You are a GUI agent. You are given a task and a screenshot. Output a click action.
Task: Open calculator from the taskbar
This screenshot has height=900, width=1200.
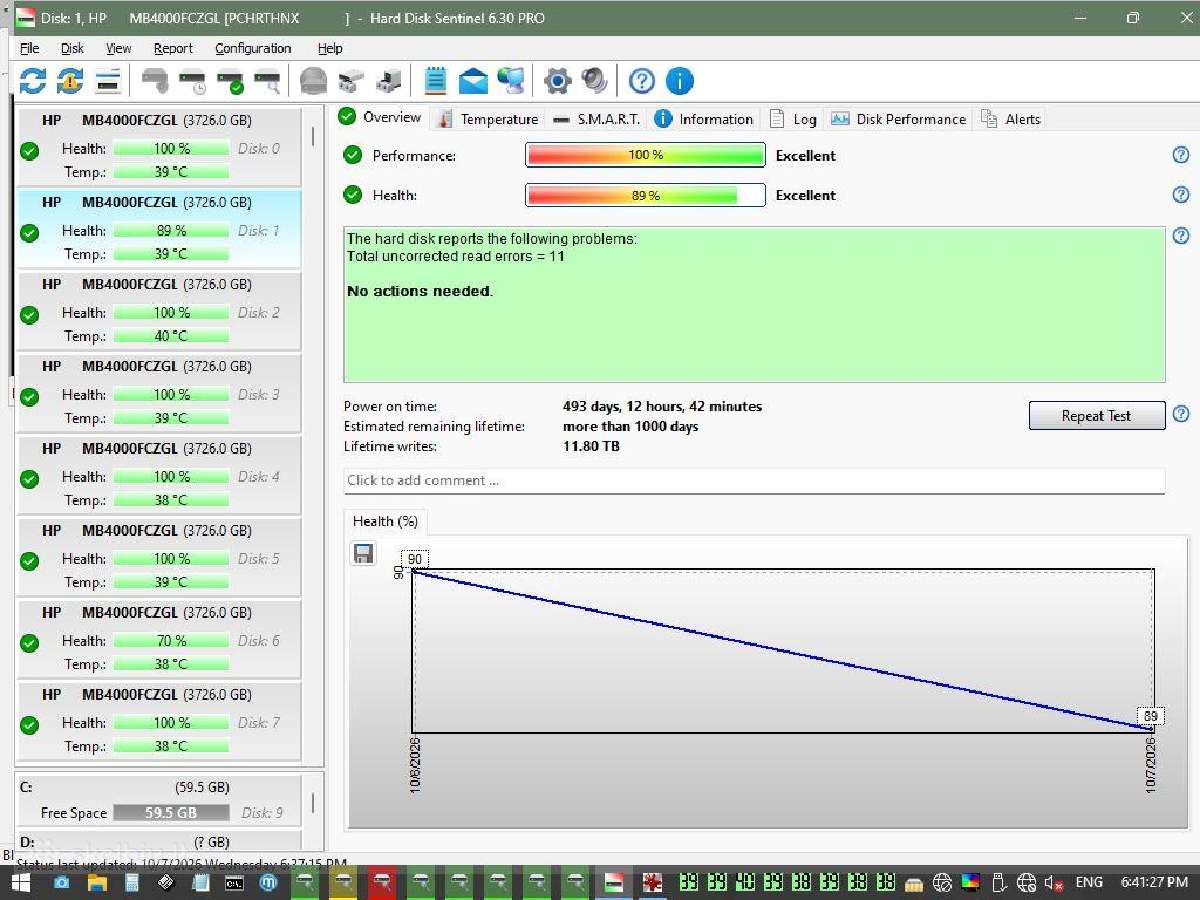point(131,882)
